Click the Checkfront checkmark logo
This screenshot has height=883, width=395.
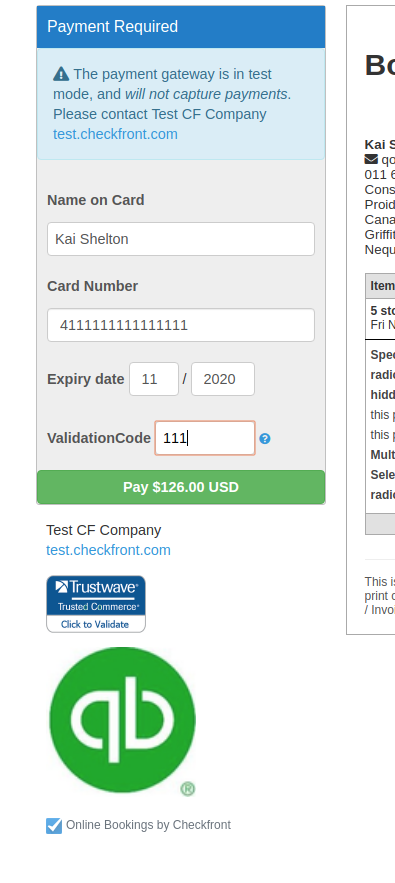pyautogui.click(x=54, y=826)
